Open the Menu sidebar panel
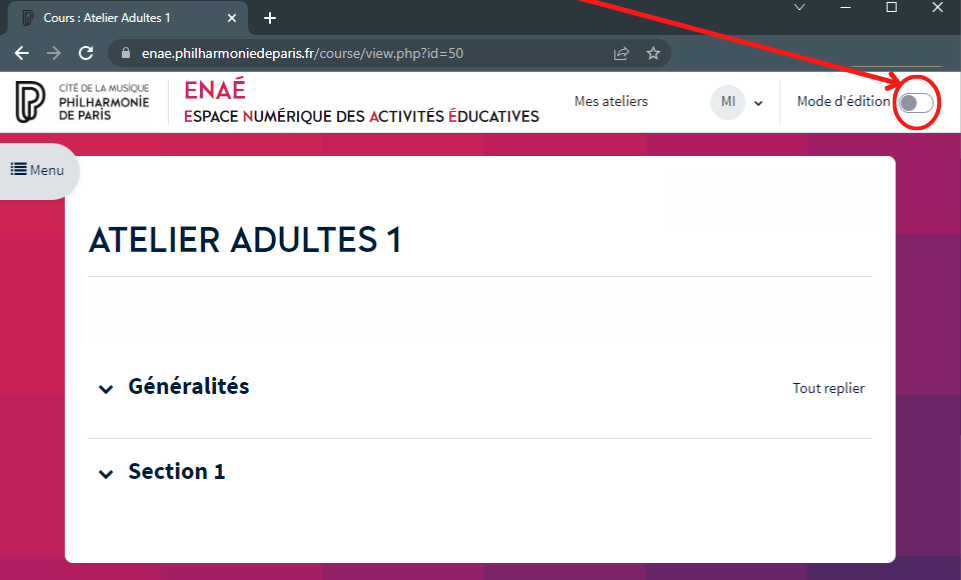The height and width of the screenshot is (580, 961). click(36, 170)
